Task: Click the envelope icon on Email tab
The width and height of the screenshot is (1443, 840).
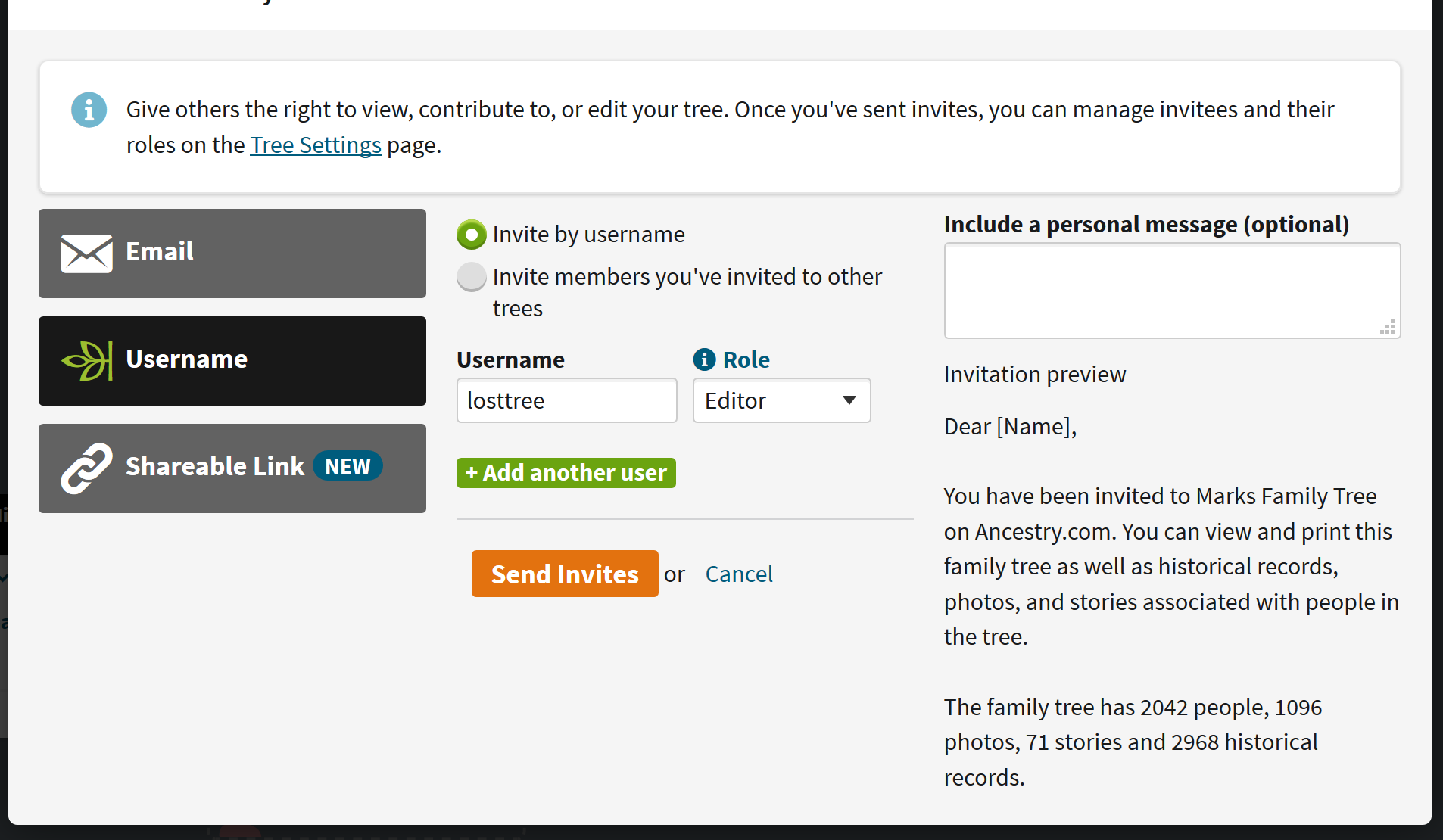Action: [x=86, y=253]
